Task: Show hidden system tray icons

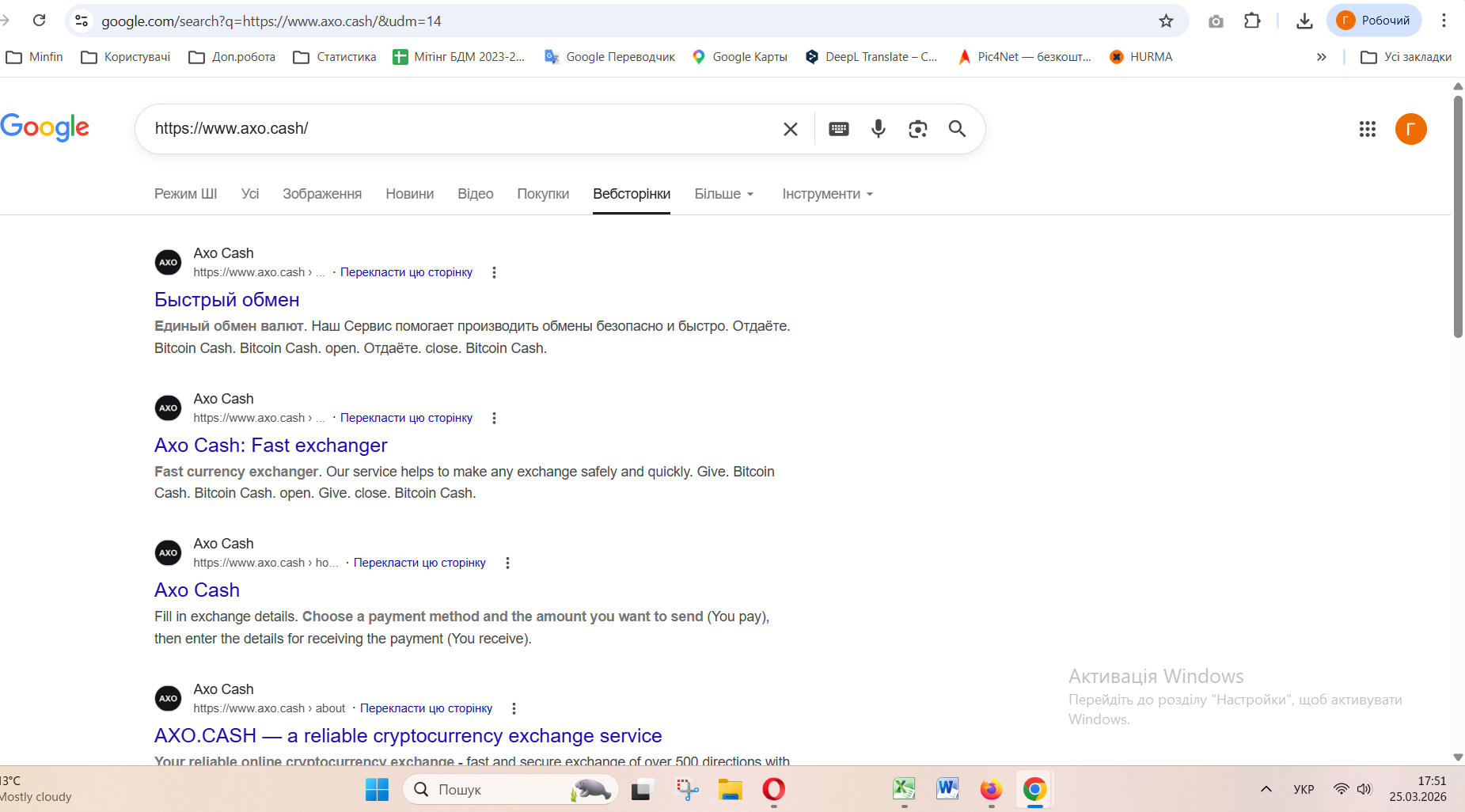Action: pos(1266,789)
